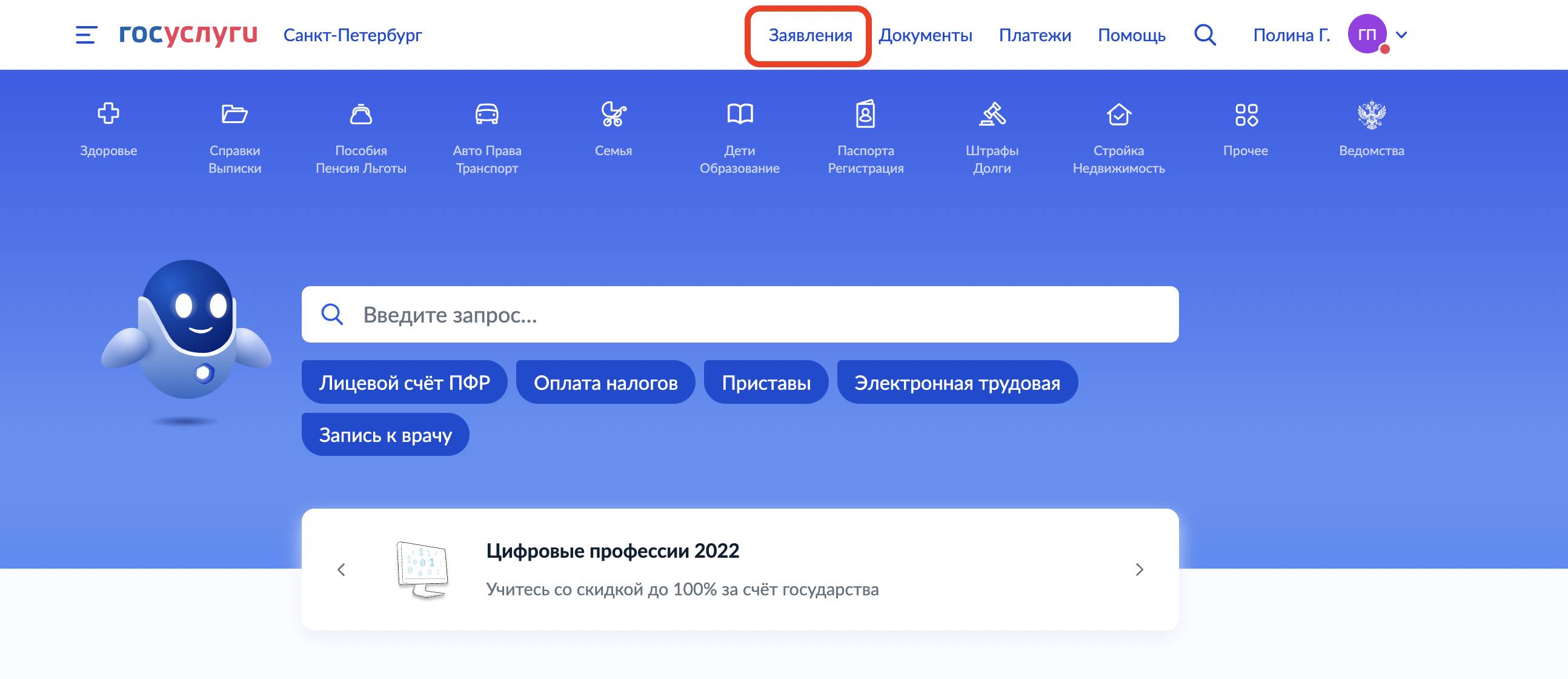Image resolution: width=1568 pixels, height=679 pixels.
Task: Open the Платежи section
Action: [1035, 35]
